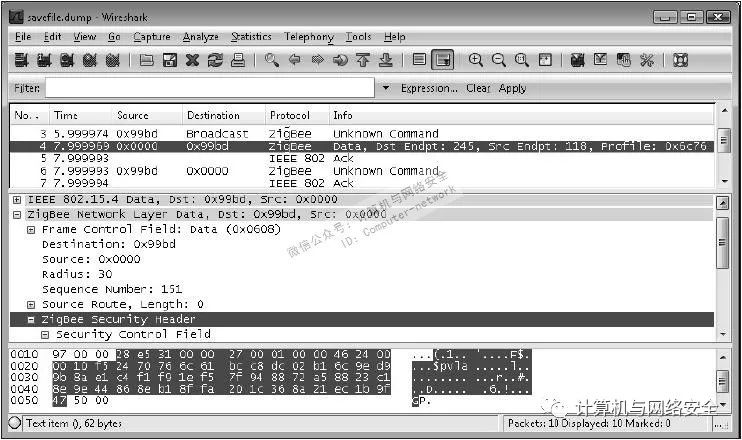Screen dimensions: 742x440
Task: Open the list of capture interfaces
Action: (21, 60)
